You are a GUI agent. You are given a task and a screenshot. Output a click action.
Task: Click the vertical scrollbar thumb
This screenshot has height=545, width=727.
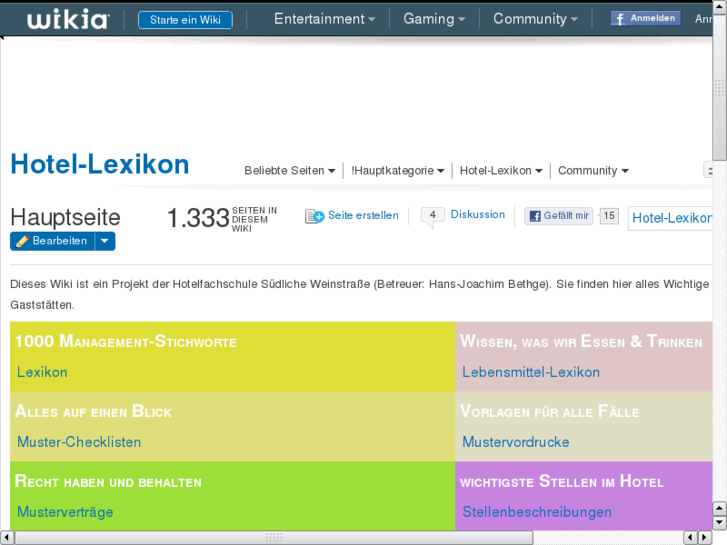pos(720,87)
